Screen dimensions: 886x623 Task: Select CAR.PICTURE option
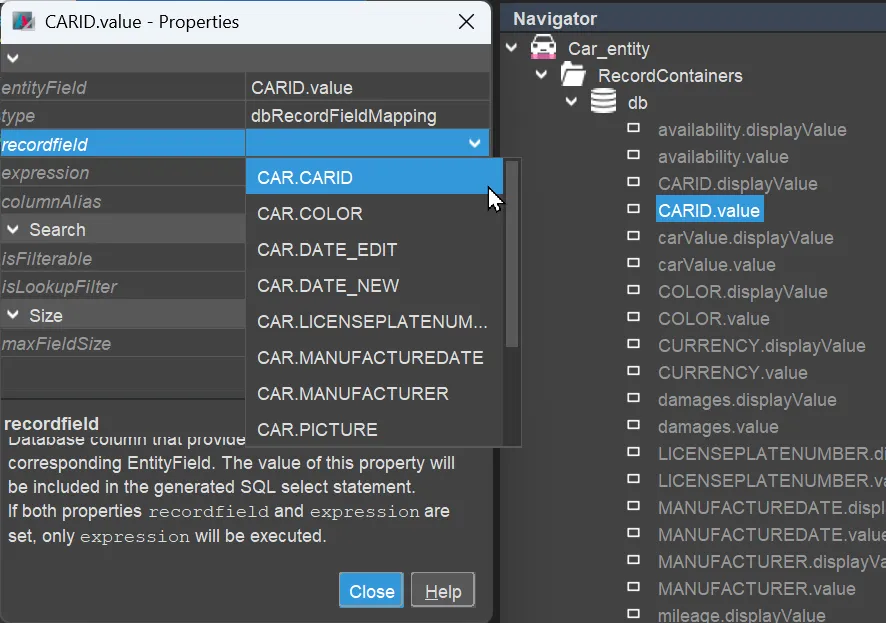coord(374,429)
